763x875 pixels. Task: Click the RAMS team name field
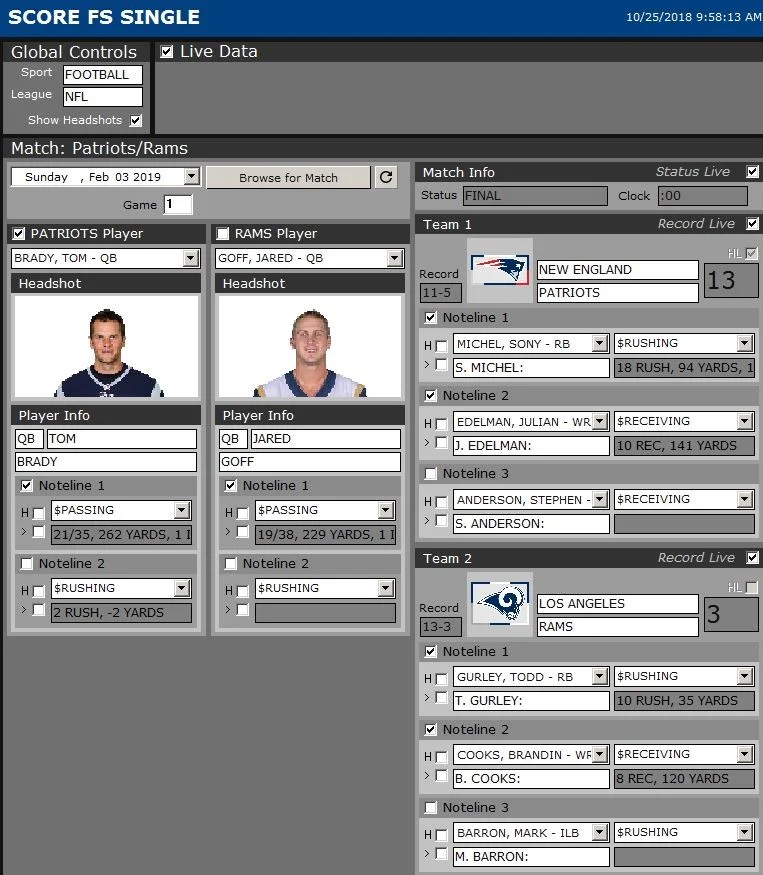coord(617,627)
